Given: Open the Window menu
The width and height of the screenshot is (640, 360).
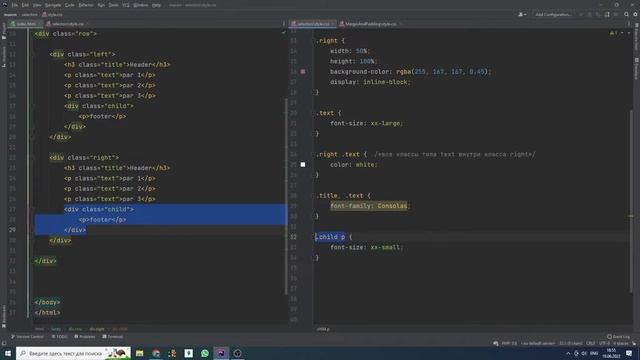Looking at the screenshot, I should (x=140, y=5).
